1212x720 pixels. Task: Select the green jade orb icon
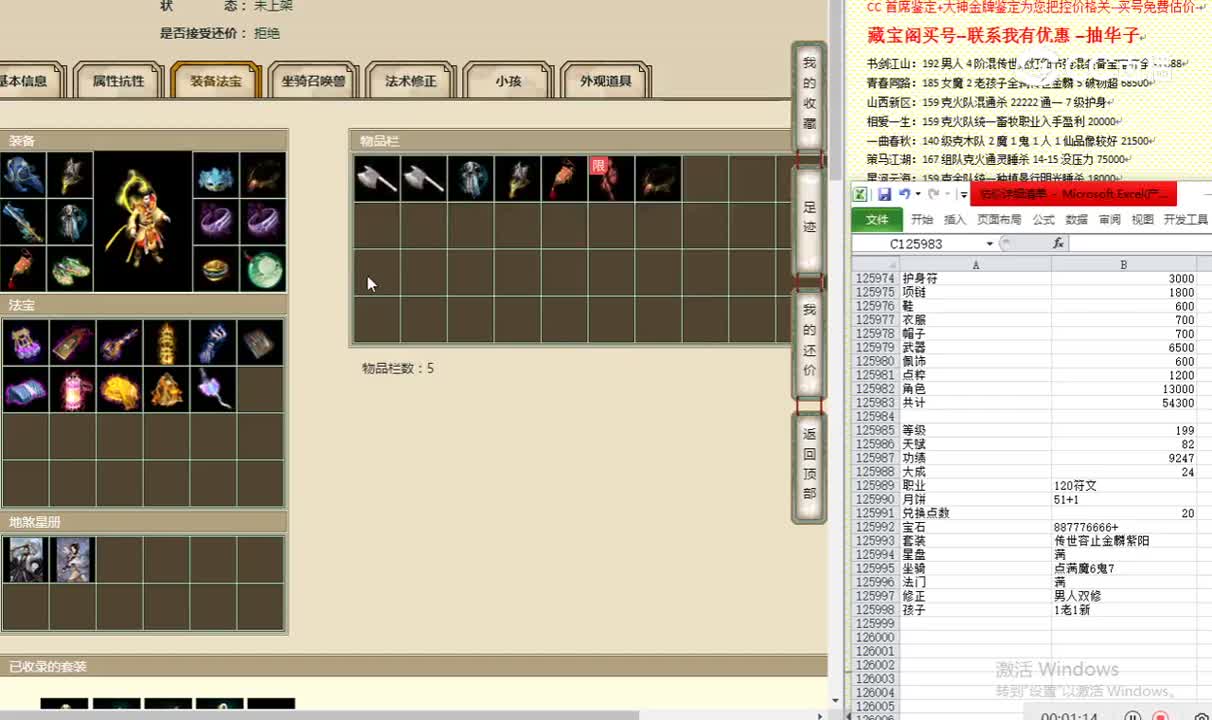(262, 268)
